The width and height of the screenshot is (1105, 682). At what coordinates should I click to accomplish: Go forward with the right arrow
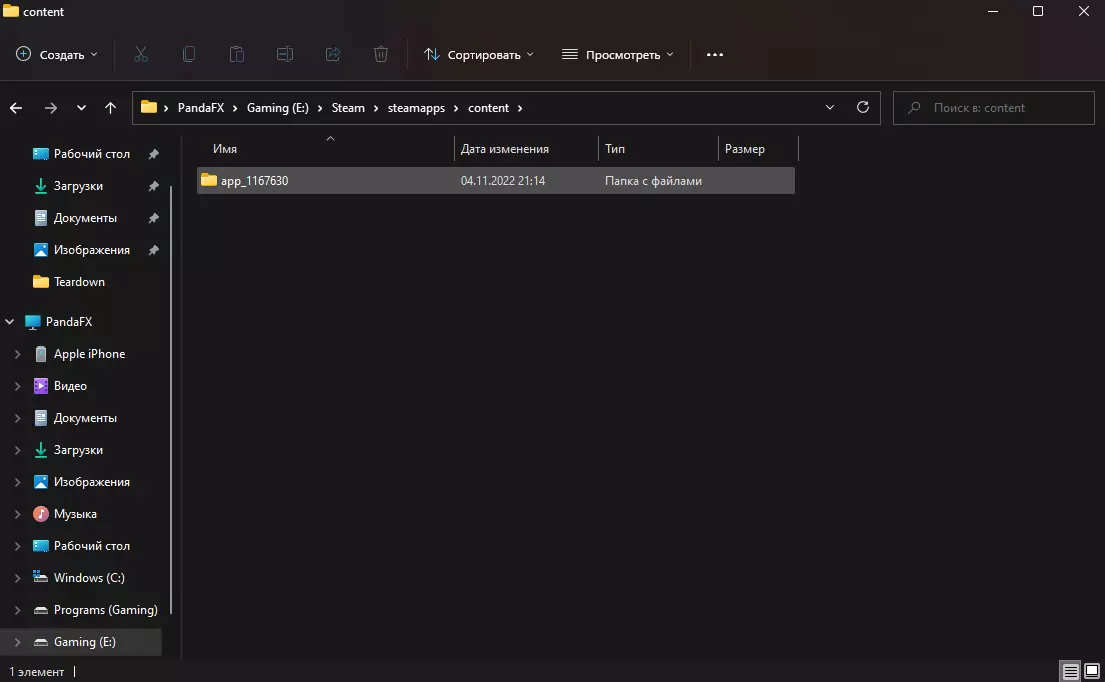51,108
